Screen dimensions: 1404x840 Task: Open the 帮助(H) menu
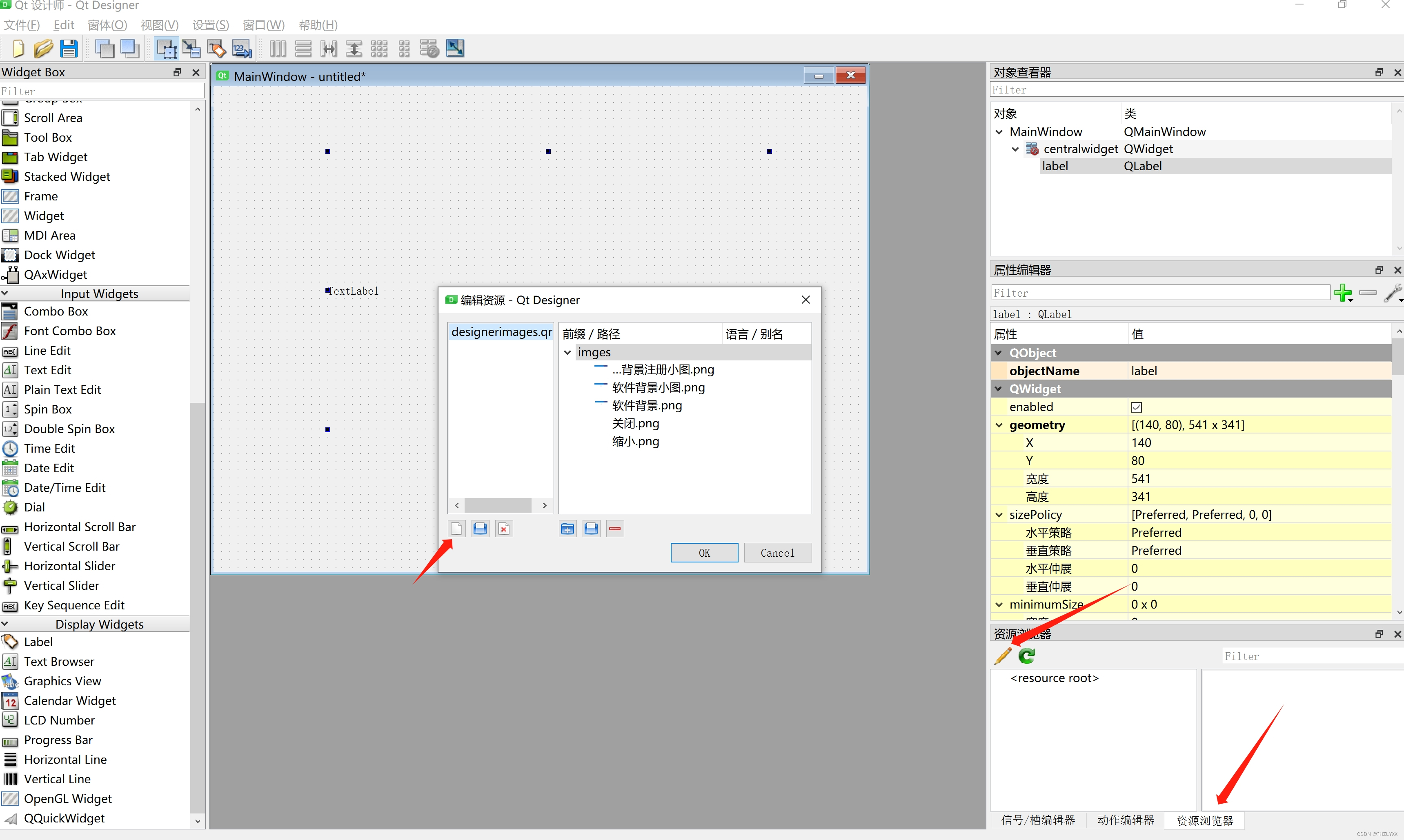point(318,25)
